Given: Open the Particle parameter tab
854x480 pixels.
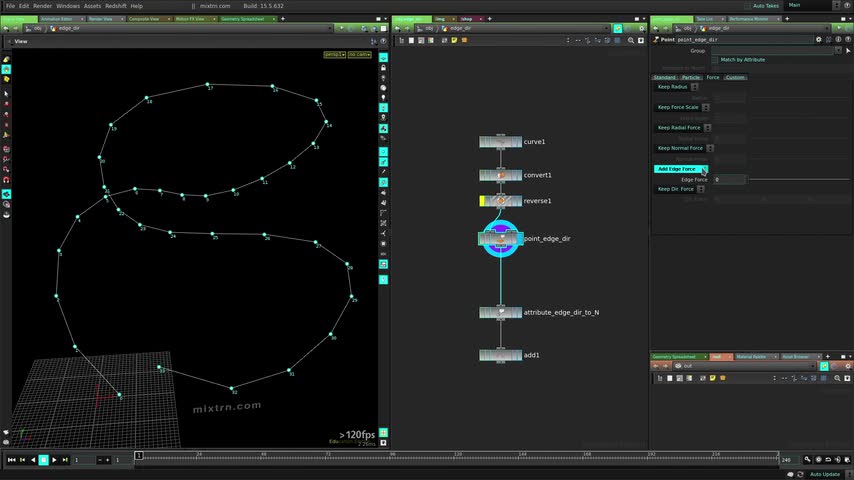Looking at the screenshot, I should pyautogui.click(x=691, y=77).
